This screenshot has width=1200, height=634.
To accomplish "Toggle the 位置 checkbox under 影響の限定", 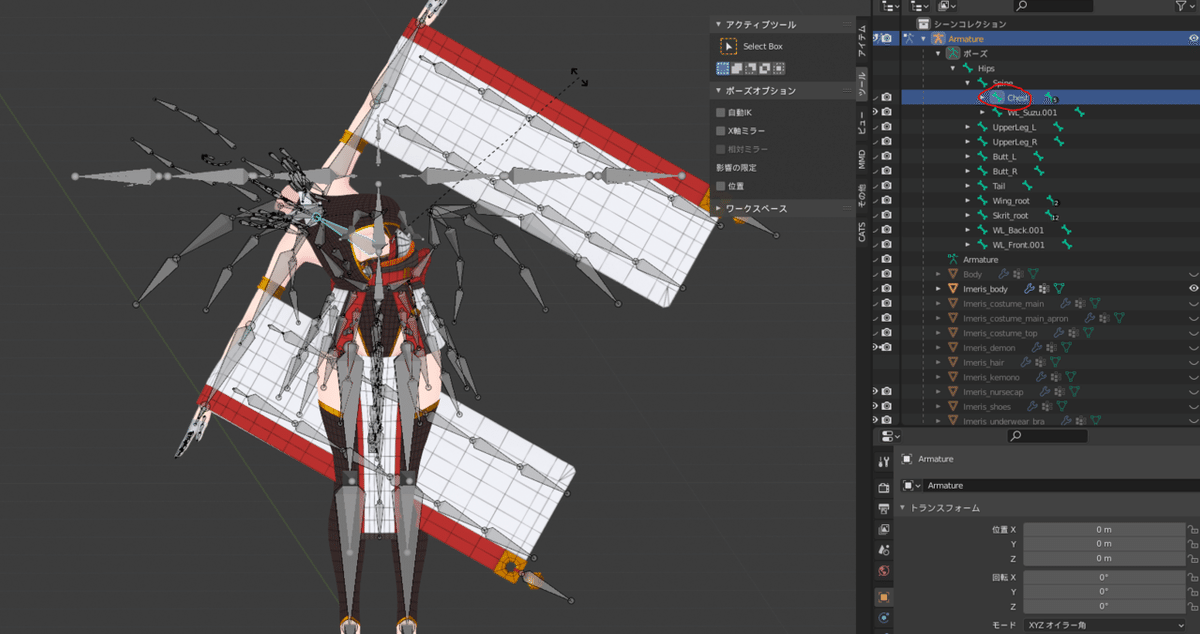I will (x=721, y=186).
